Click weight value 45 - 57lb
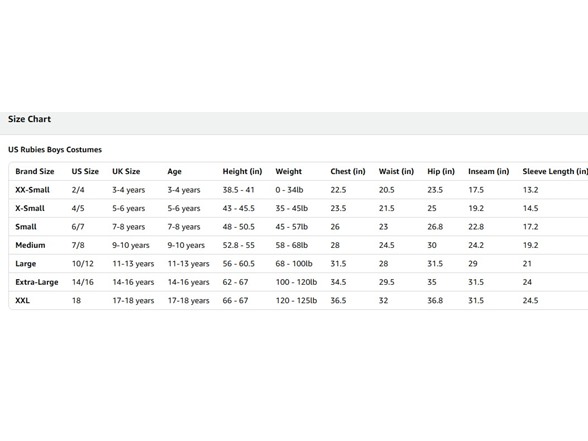 click(291, 226)
